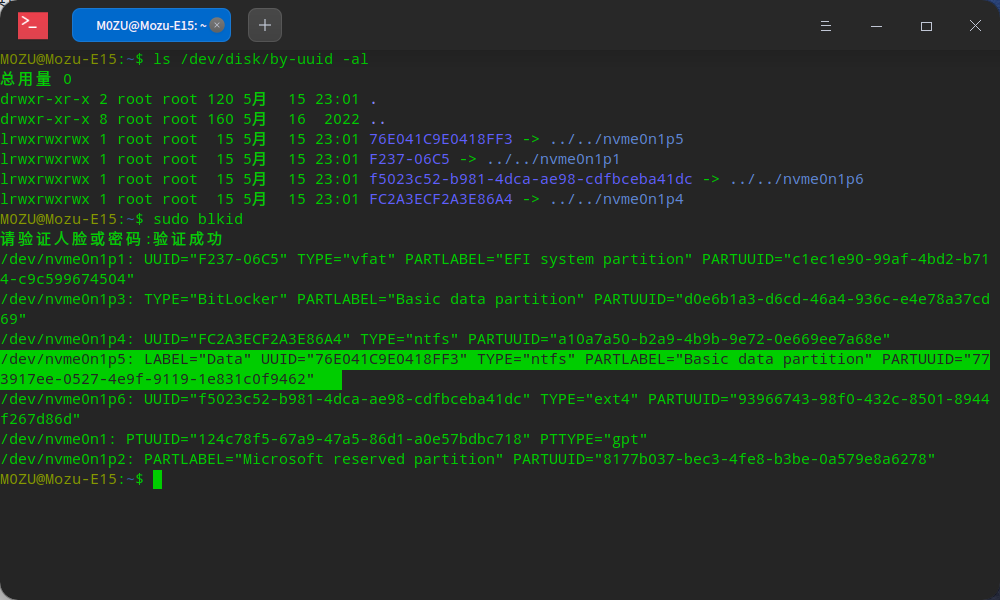Maximize the terminal window
Viewport: 1000px width, 600px height.
pyautogui.click(x=925, y=25)
